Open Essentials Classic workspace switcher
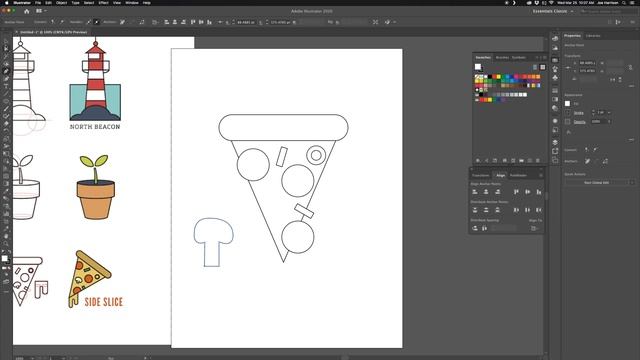This screenshot has width=640, height=360. tap(553, 11)
